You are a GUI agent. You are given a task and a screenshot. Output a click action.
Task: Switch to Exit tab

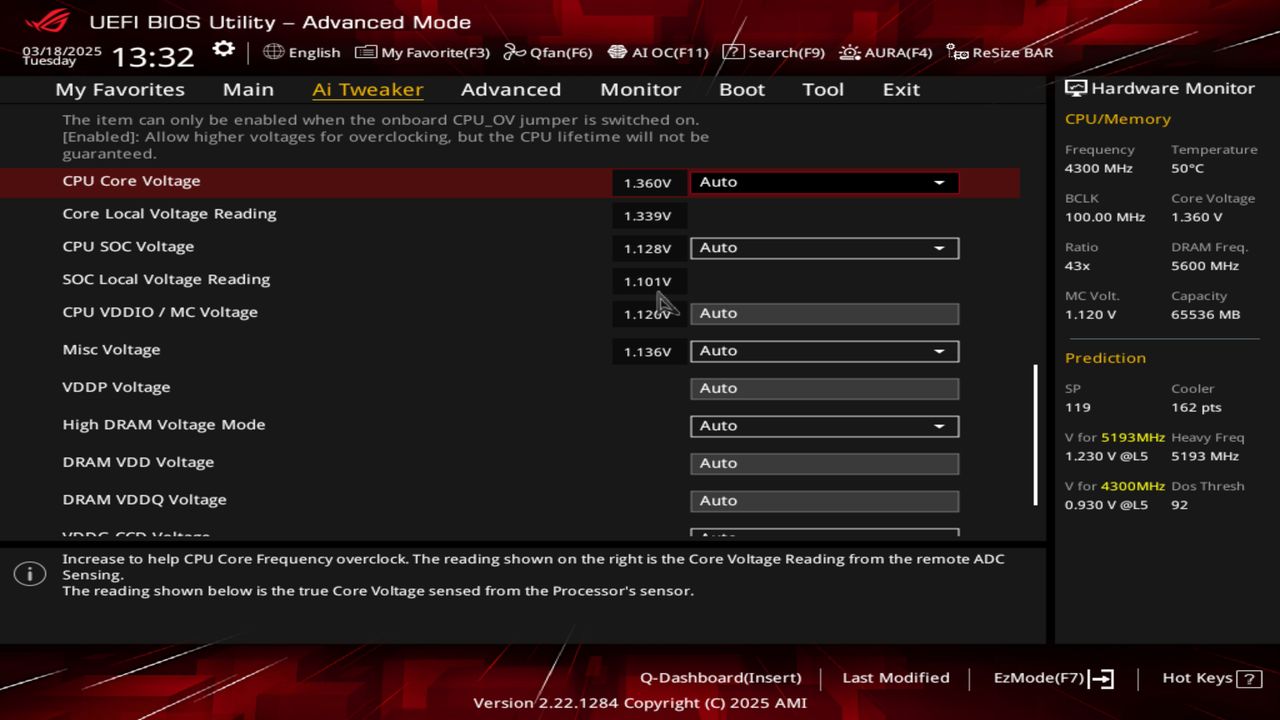[901, 89]
